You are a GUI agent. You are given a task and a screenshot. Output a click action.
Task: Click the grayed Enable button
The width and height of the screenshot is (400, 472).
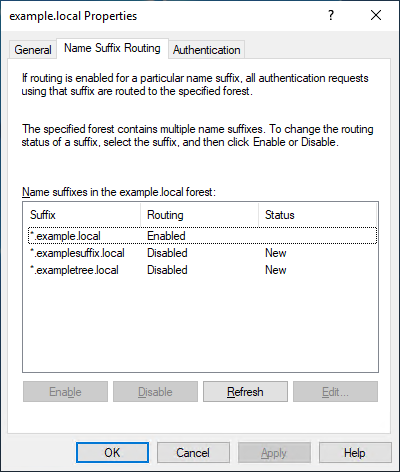tap(65, 392)
